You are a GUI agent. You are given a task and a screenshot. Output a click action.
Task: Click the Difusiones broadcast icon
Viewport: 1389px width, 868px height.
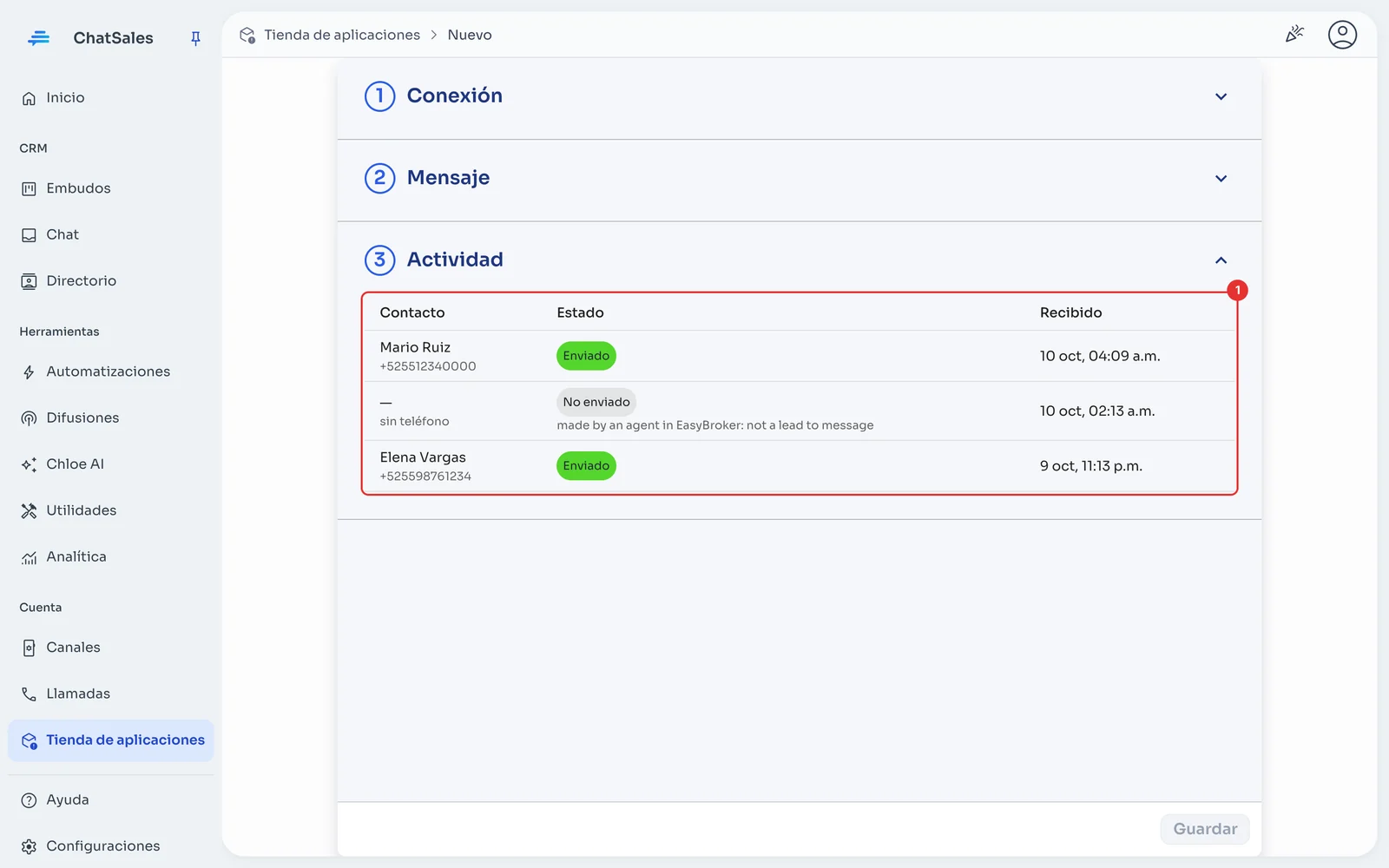point(29,418)
